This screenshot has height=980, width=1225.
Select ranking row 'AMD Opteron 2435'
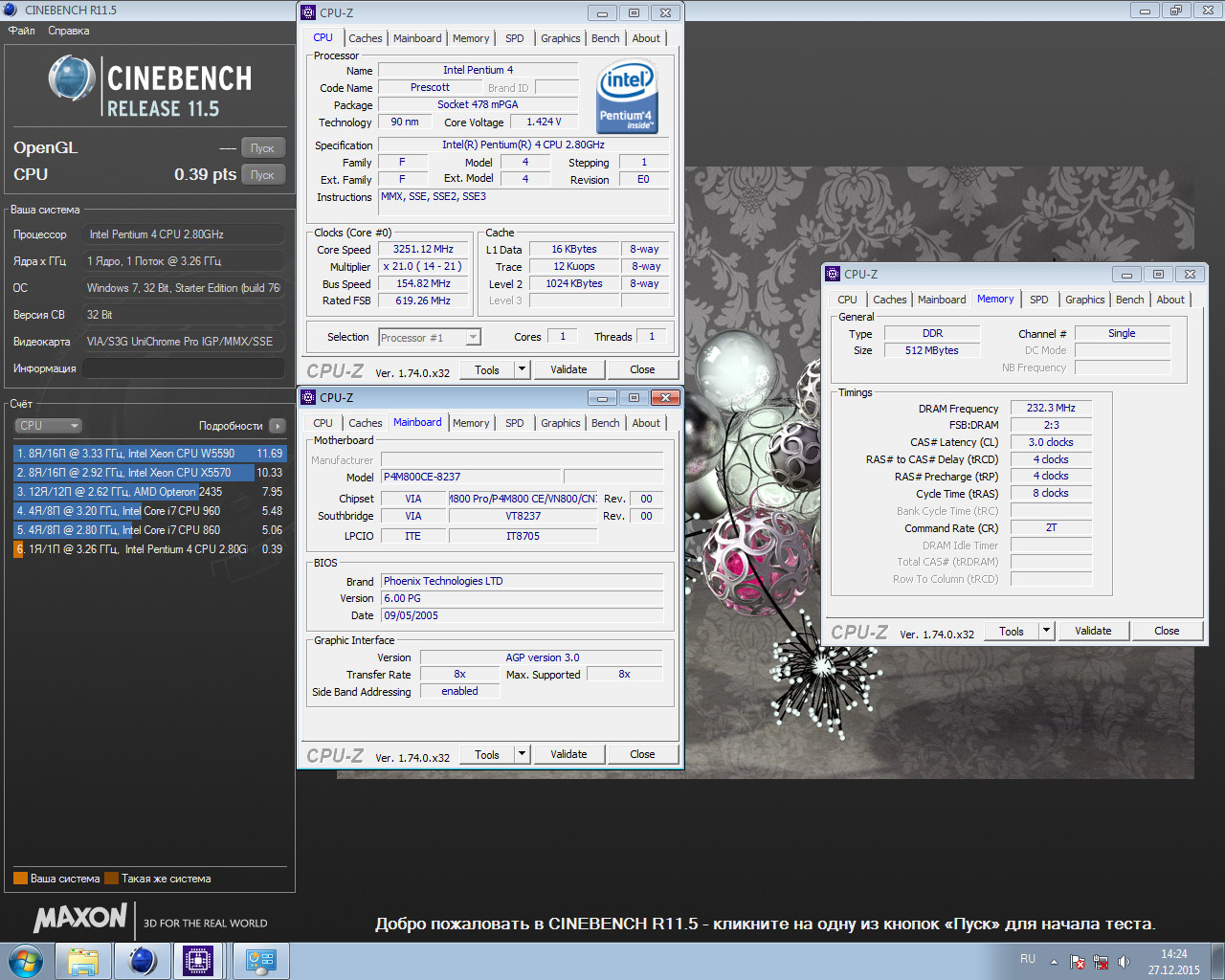coord(149,492)
